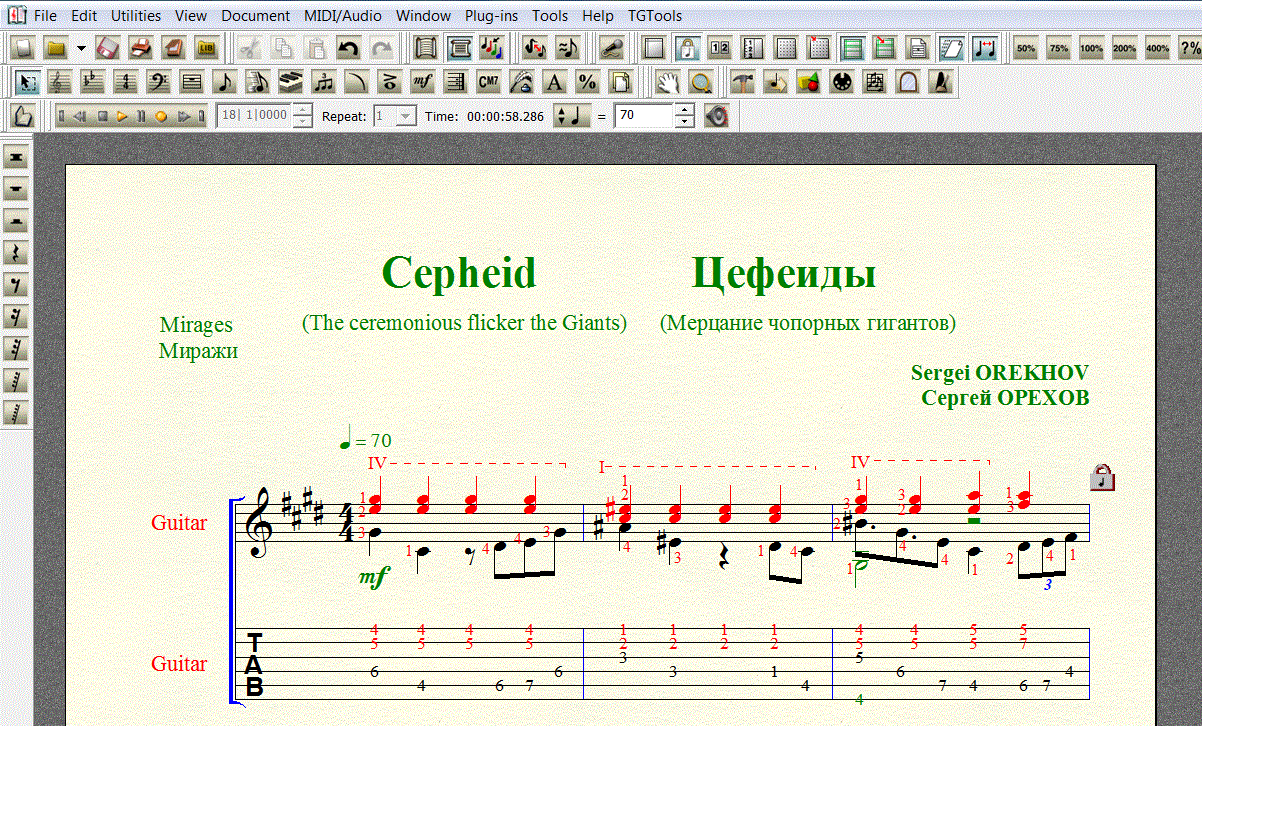
Task: Open the TGTools menu
Action: [655, 16]
